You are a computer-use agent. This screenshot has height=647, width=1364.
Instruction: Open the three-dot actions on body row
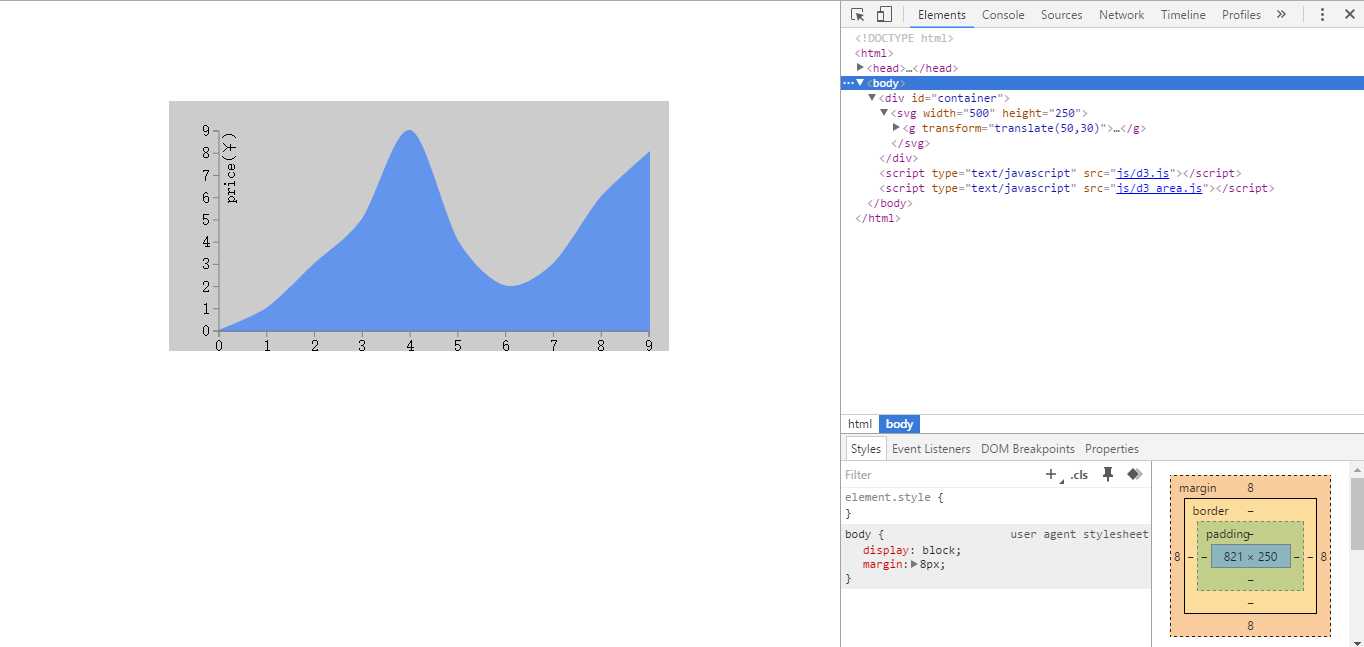pyautogui.click(x=847, y=83)
